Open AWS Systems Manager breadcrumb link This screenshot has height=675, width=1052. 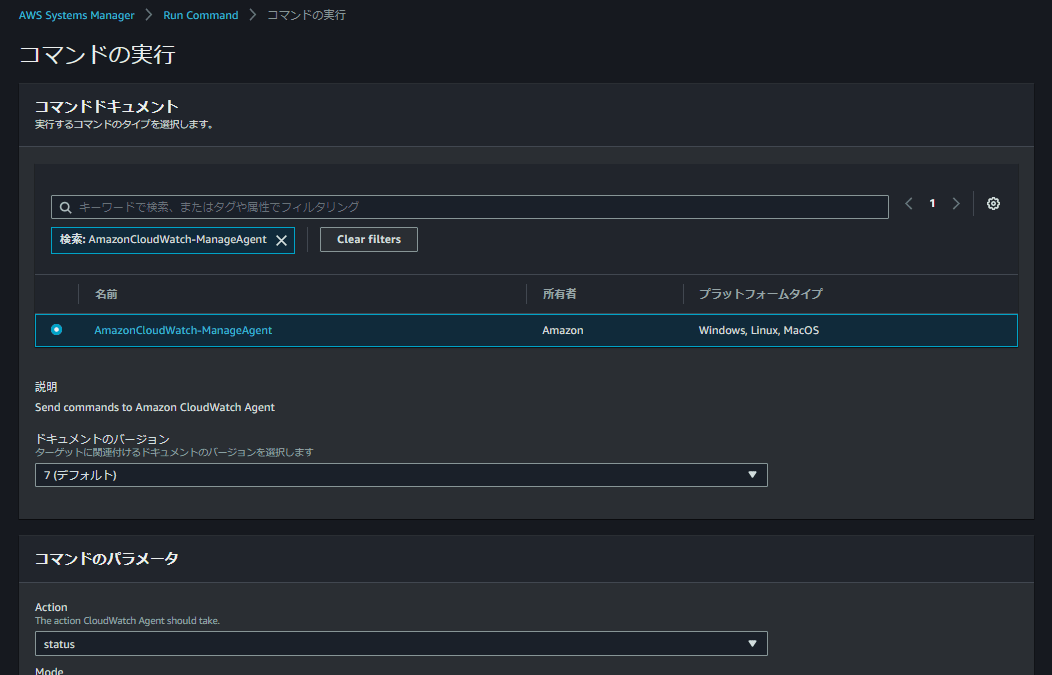coord(76,15)
